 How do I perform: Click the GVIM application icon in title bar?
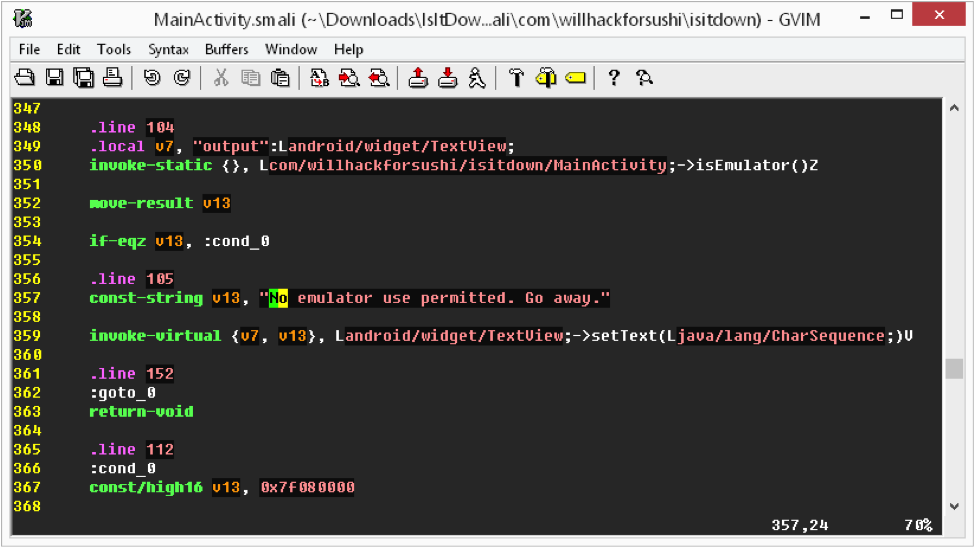(23, 19)
